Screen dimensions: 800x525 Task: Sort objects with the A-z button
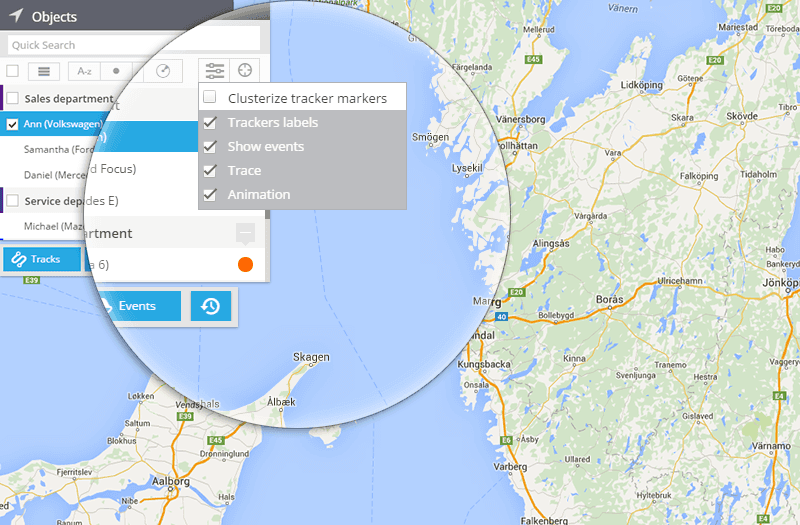tap(85, 71)
